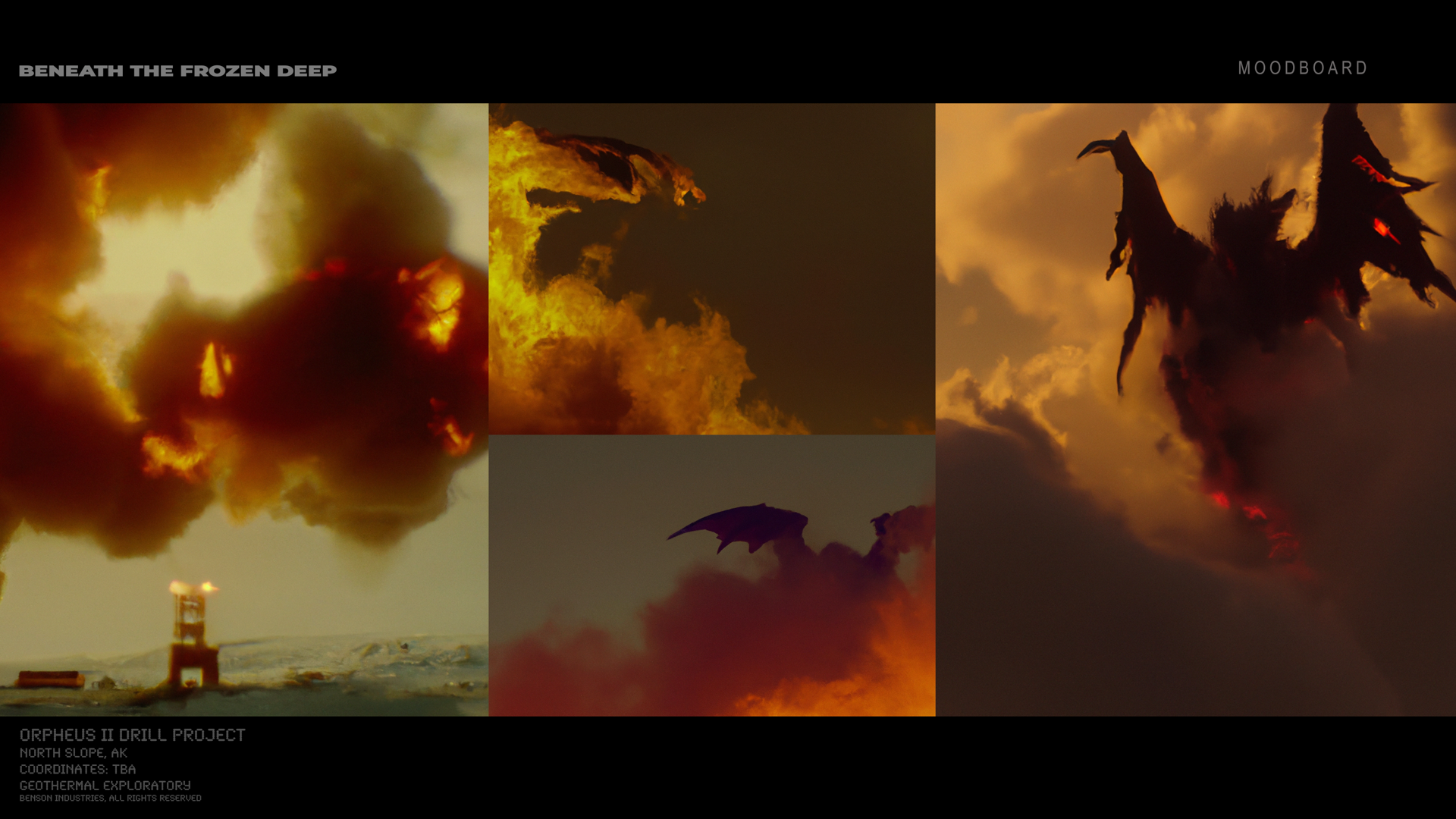Click the bright flame in the smoke cloud
1456x819 pixels.
[438, 303]
